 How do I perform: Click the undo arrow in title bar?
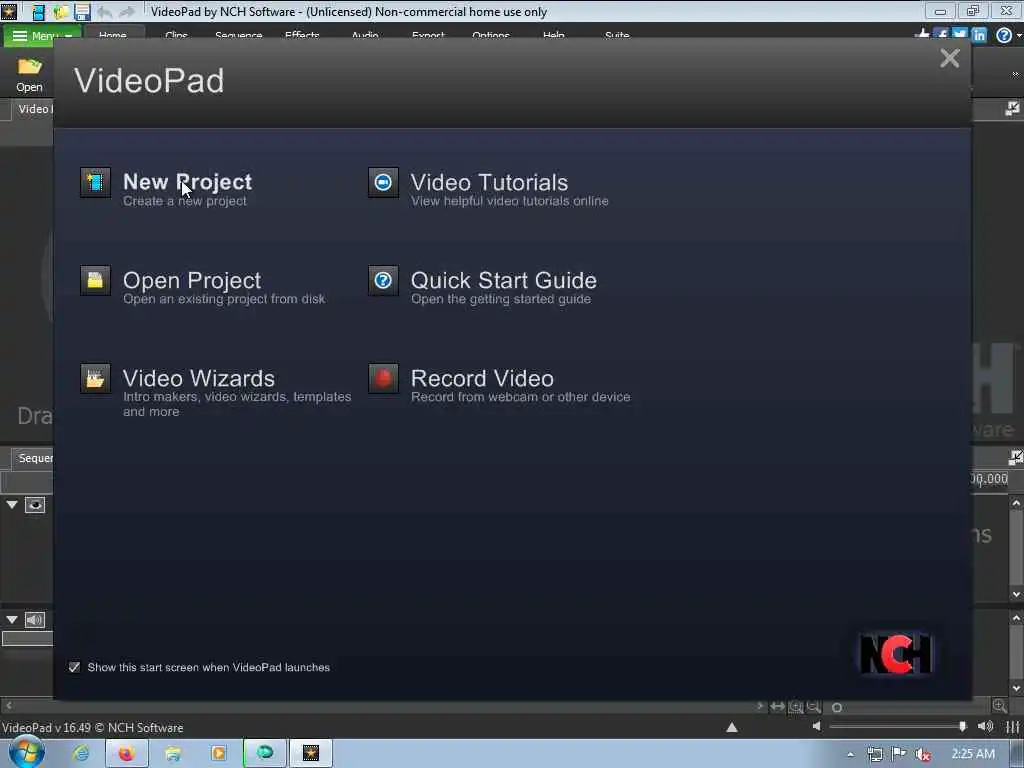coord(104,12)
